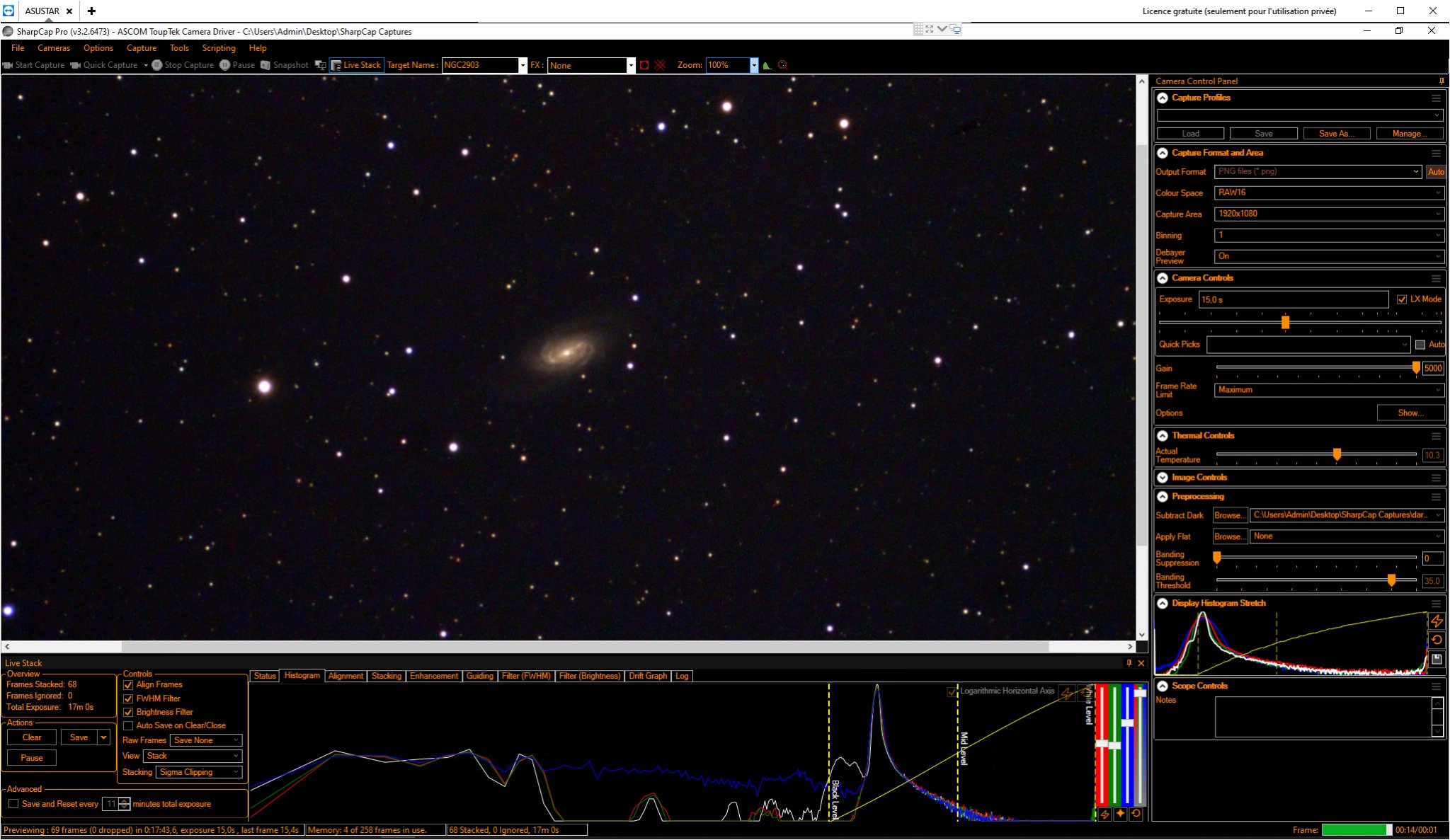Screen dimensions: 1450x840
Task: Switch to the Drift Graph tab
Action: click(648, 676)
